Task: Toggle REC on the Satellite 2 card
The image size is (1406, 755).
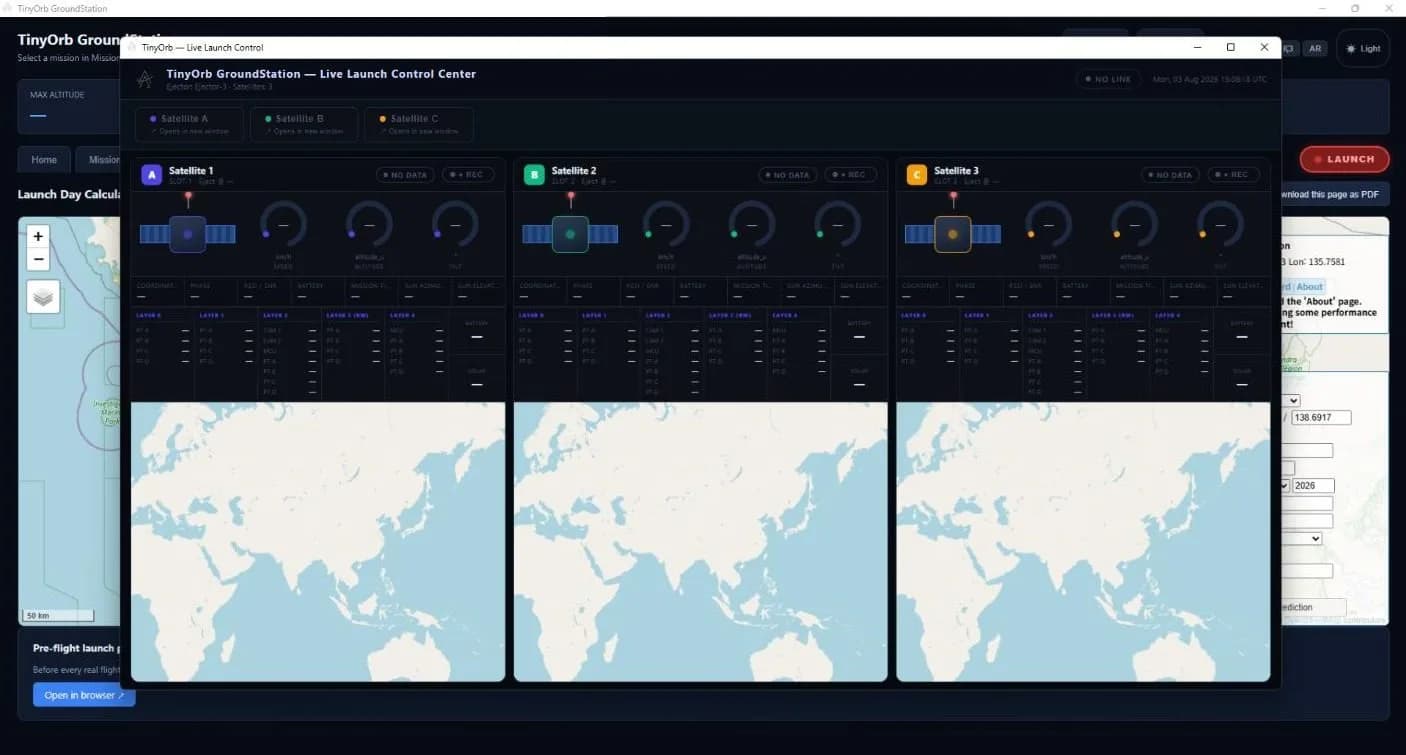Action: tap(851, 175)
